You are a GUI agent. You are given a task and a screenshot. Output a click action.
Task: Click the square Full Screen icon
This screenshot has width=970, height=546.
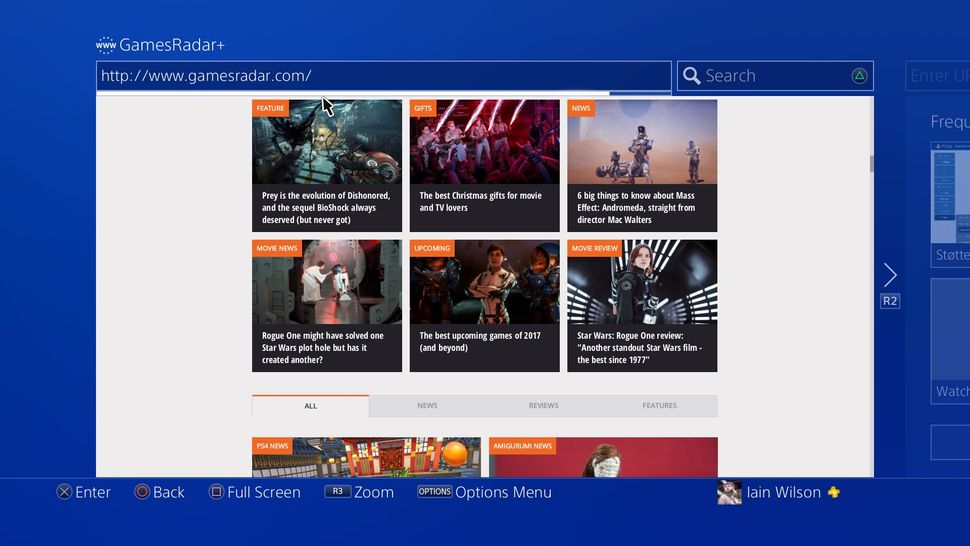click(x=216, y=492)
